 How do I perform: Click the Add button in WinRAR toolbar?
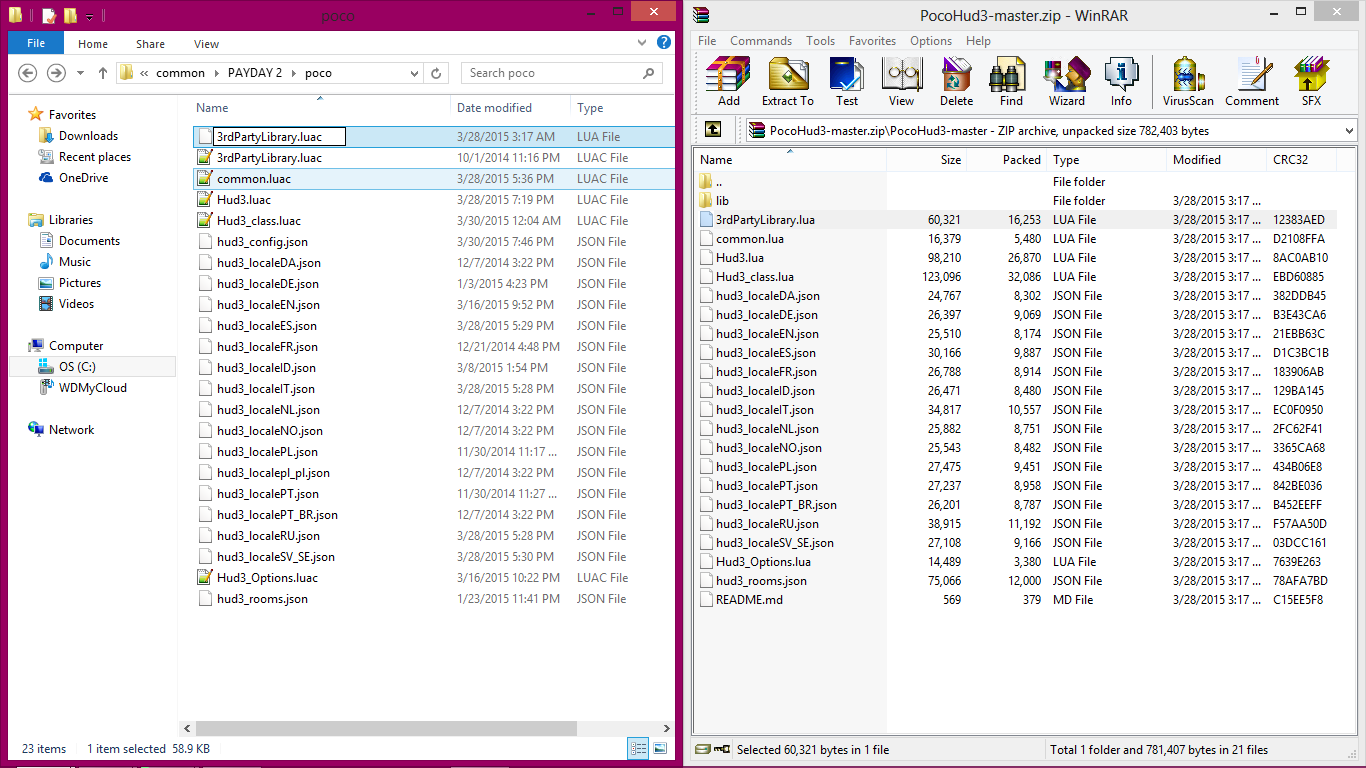tap(729, 82)
